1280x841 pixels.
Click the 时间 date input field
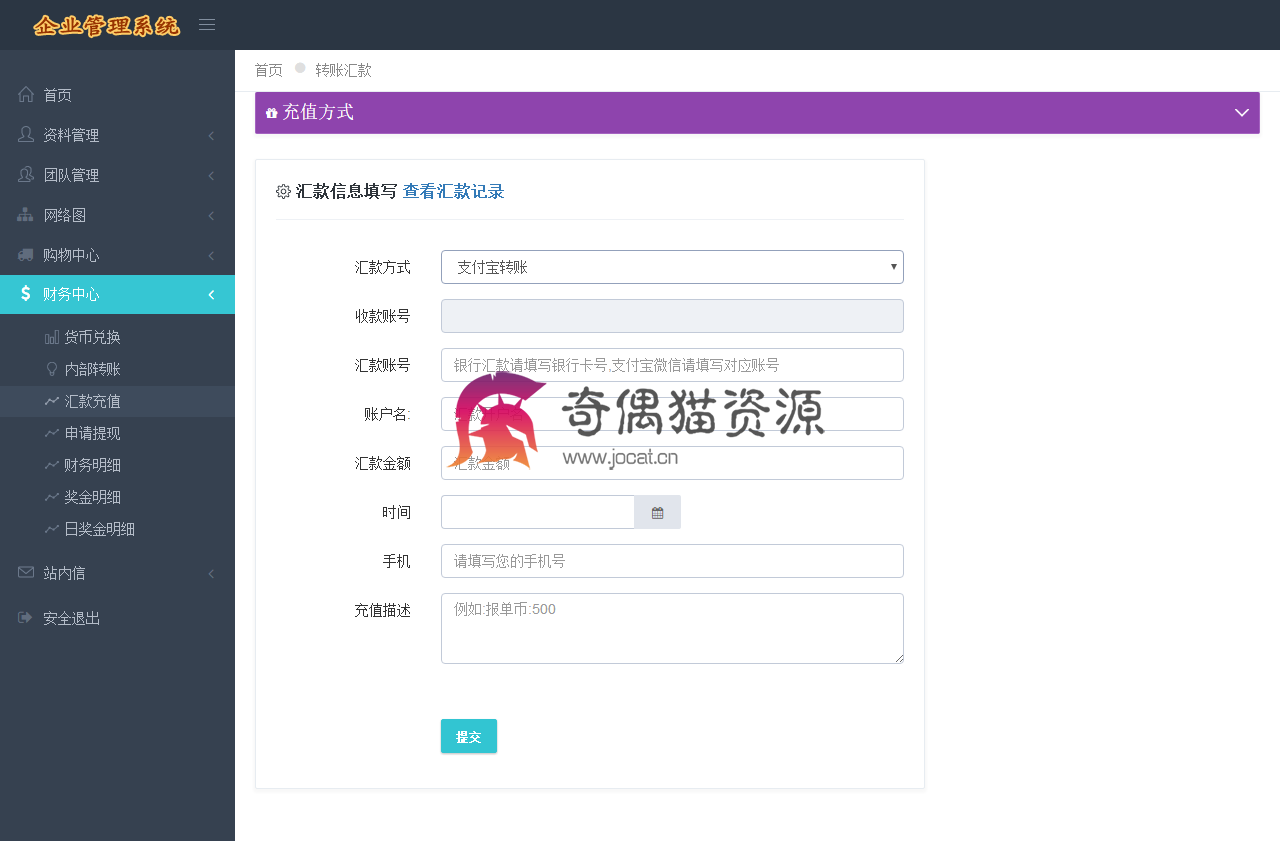click(x=538, y=512)
